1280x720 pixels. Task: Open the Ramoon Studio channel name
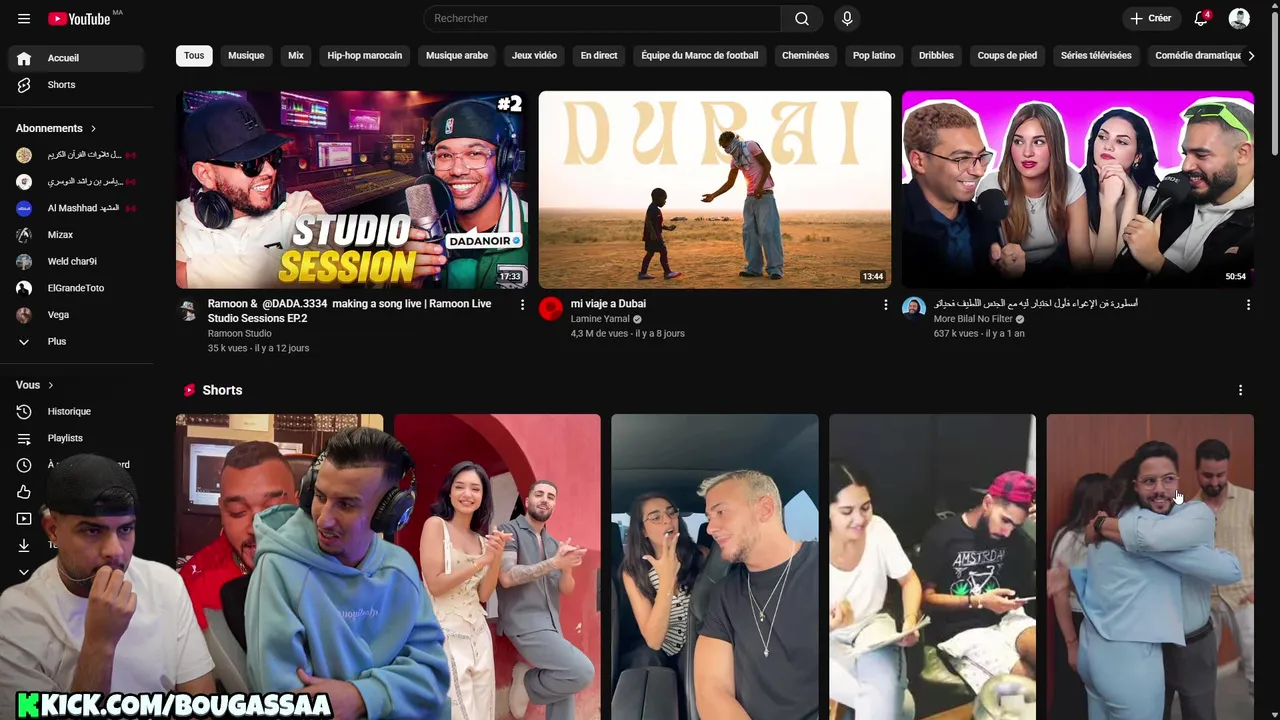click(240, 334)
